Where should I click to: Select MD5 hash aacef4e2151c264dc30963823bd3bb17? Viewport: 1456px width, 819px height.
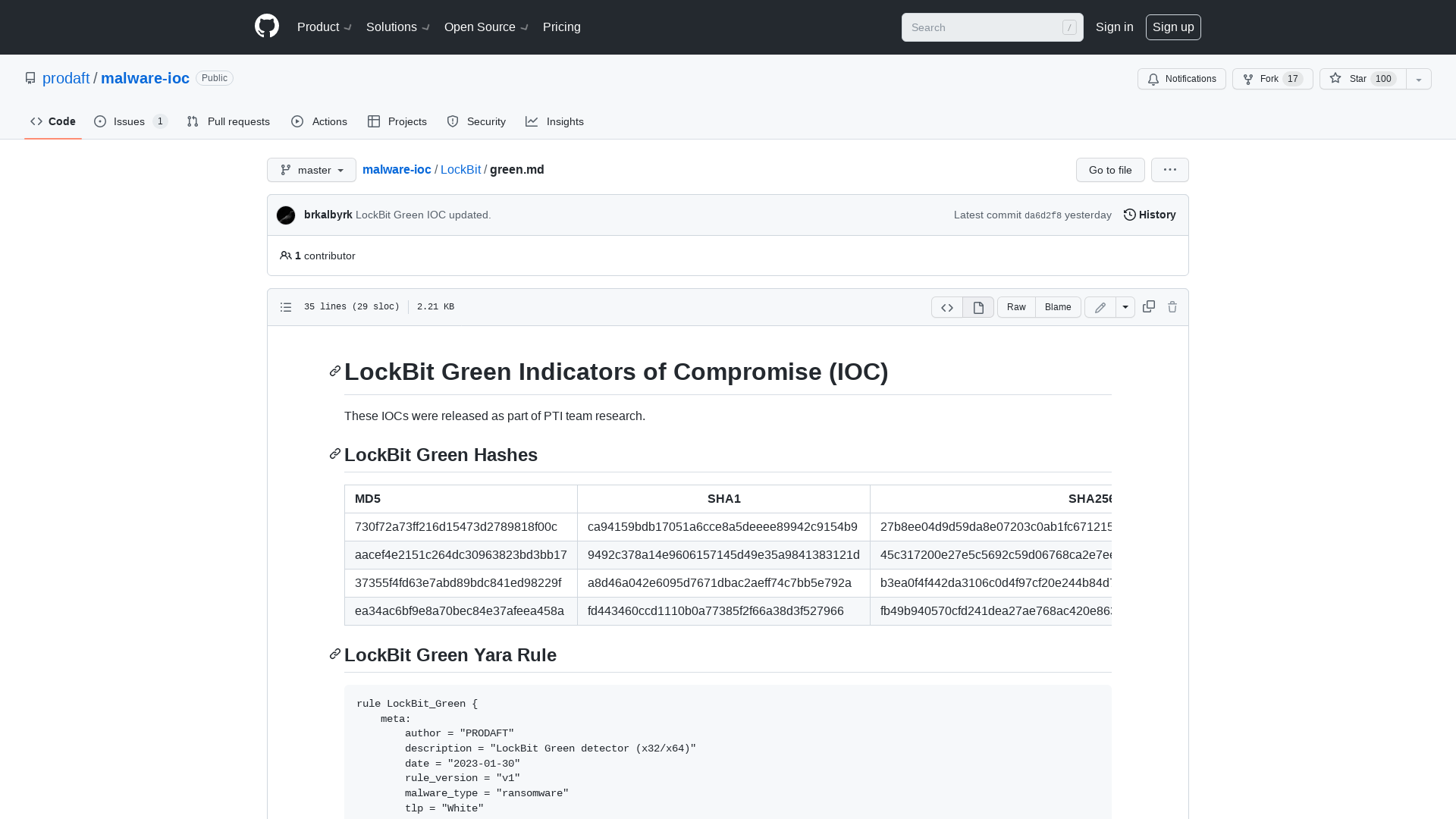[x=461, y=554]
